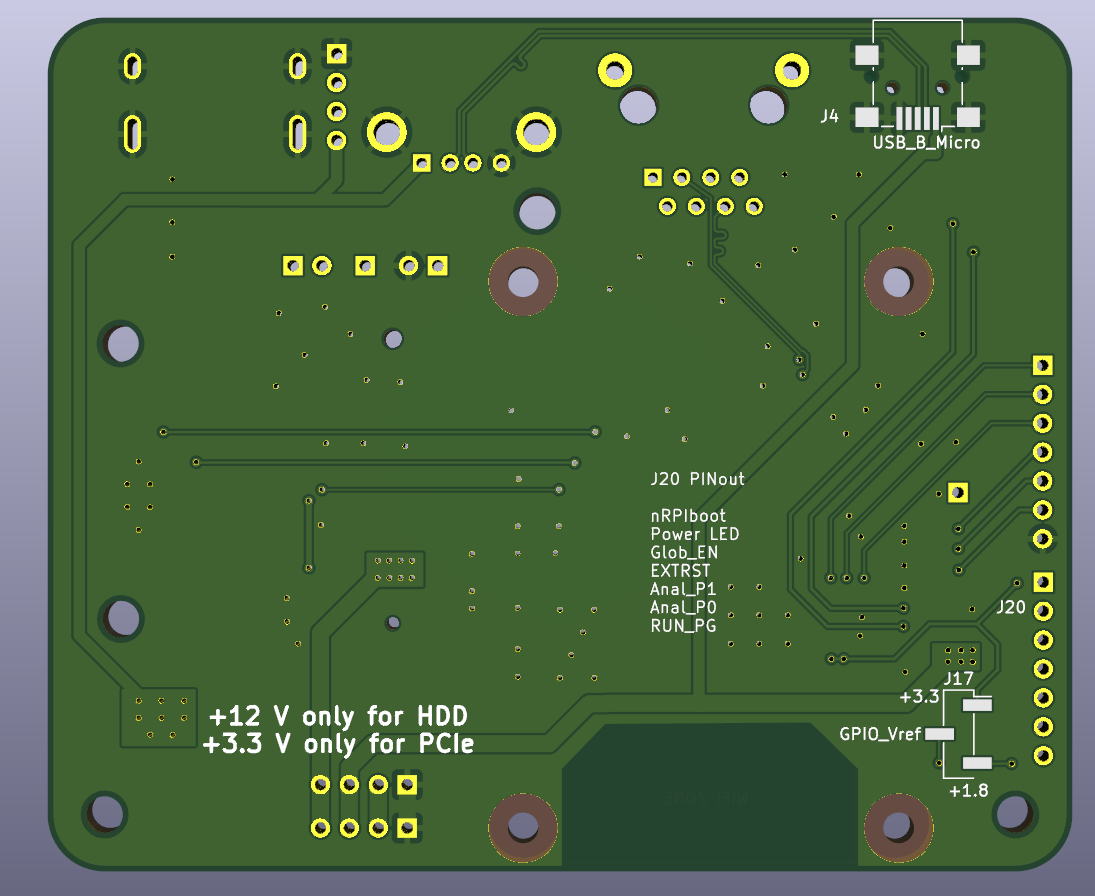Click the +1.8 voltage label
Image resolution: width=1095 pixels, height=896 pixels.
click(x=969, y=791)
